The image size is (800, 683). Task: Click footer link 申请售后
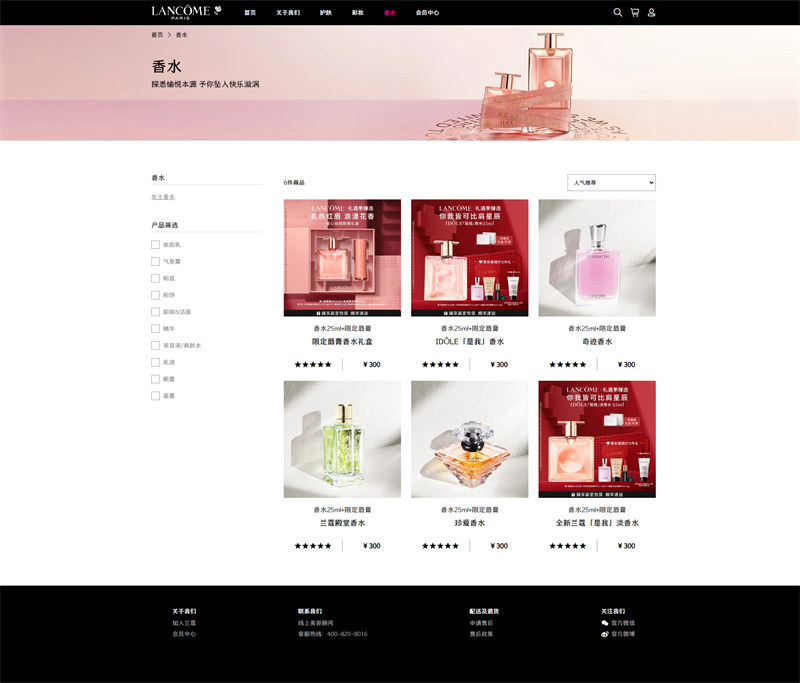481,623
